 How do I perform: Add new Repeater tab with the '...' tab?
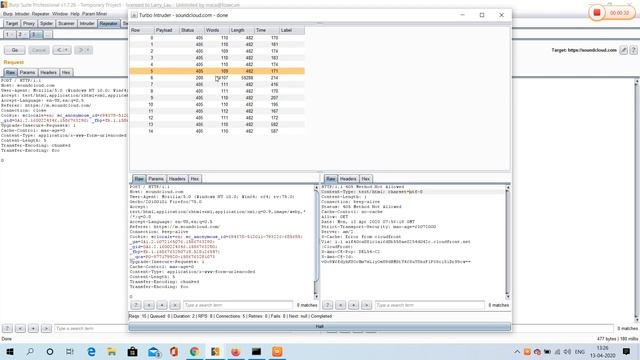pyautogui.click(x=48, y=35)
